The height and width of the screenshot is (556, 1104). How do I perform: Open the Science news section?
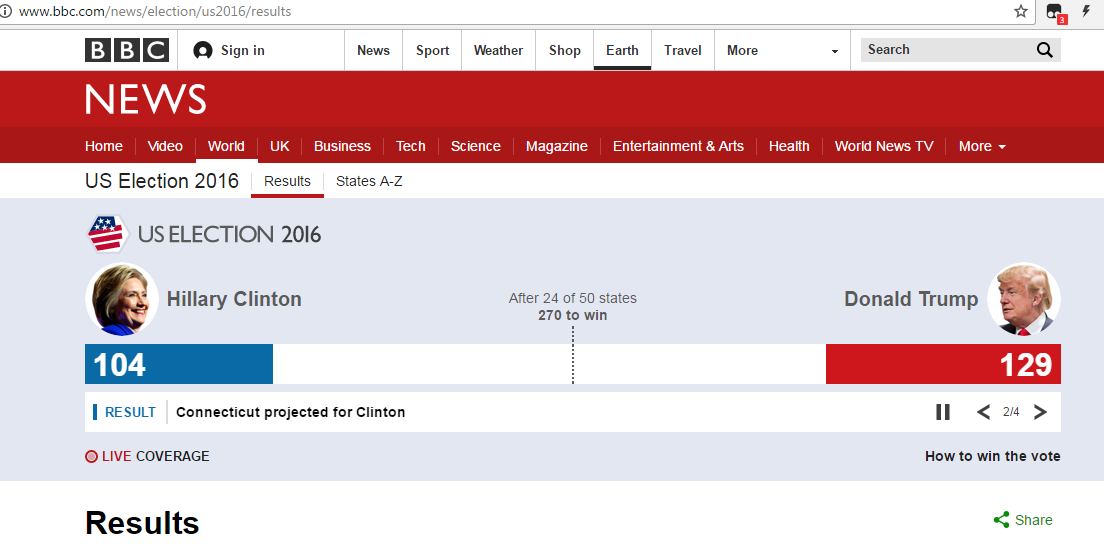click(475, 146)
